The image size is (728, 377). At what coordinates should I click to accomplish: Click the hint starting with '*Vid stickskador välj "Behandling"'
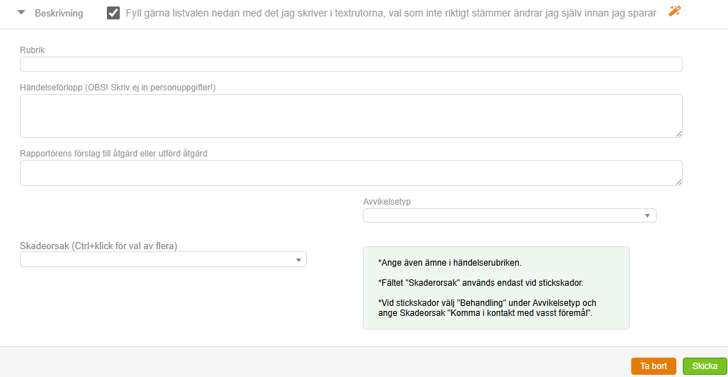[487, 308]
